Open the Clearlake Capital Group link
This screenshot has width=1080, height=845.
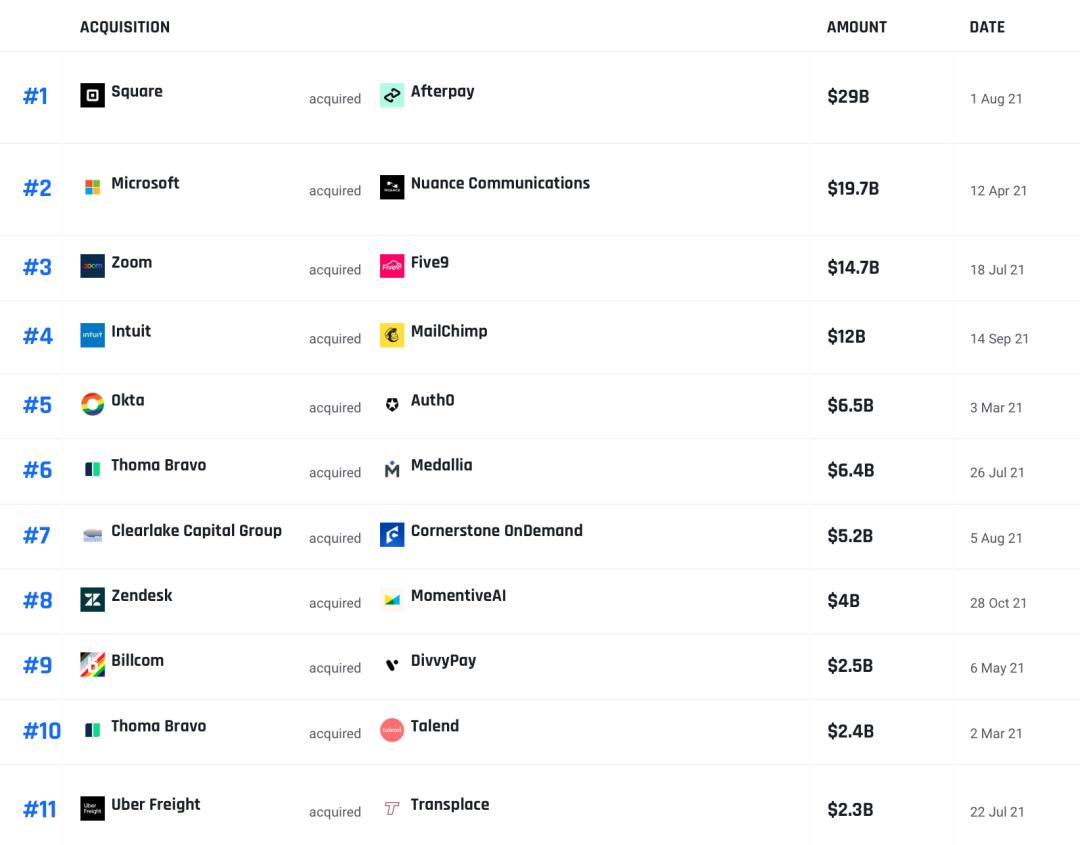point(196,531)
